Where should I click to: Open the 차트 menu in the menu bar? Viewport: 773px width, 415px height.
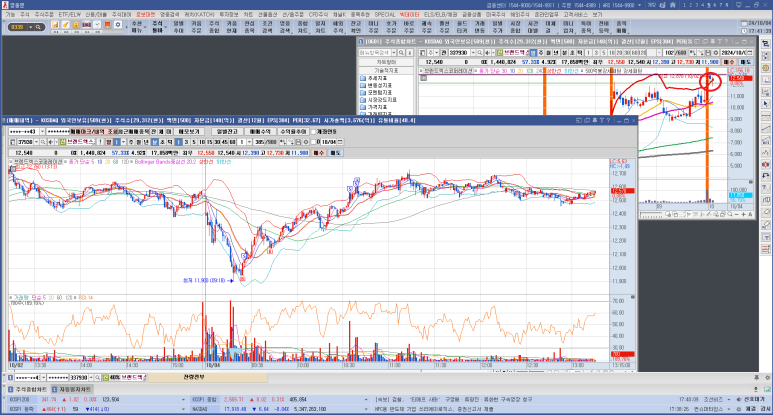coord(248,15)
